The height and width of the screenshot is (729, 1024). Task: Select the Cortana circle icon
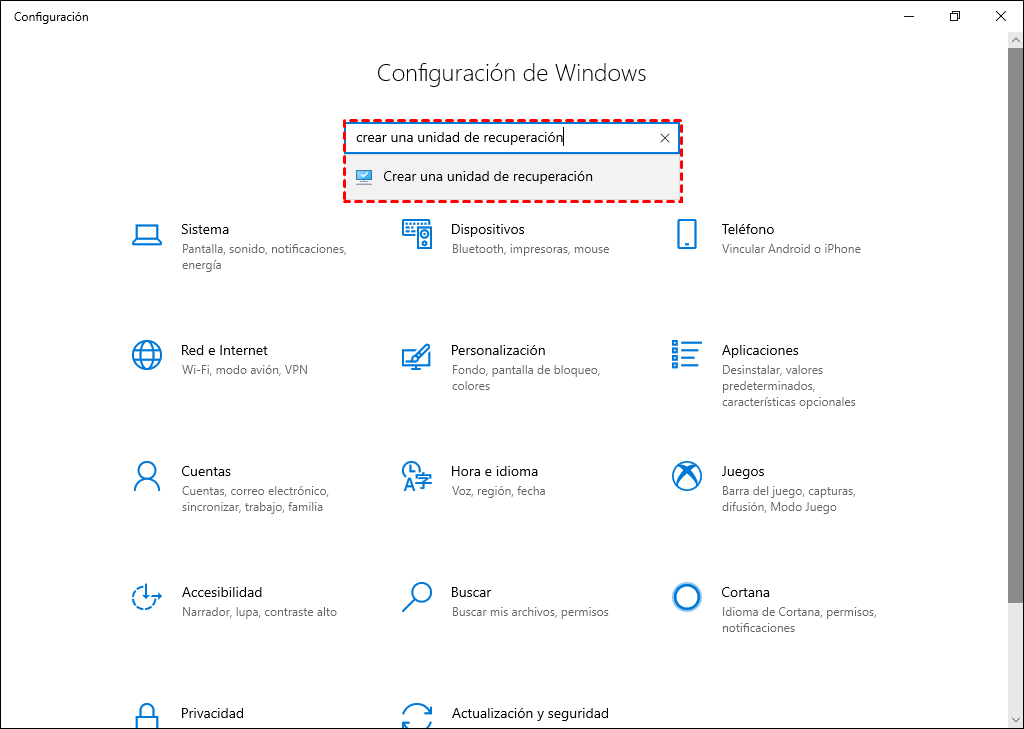click(x=686, y=597)
